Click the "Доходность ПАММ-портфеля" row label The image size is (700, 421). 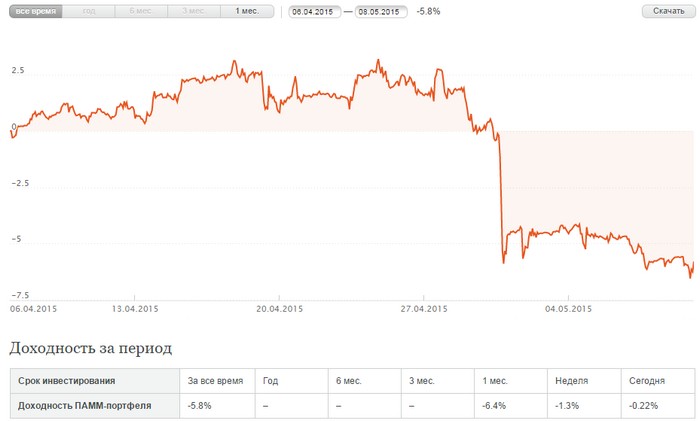(x=85, y=406)
